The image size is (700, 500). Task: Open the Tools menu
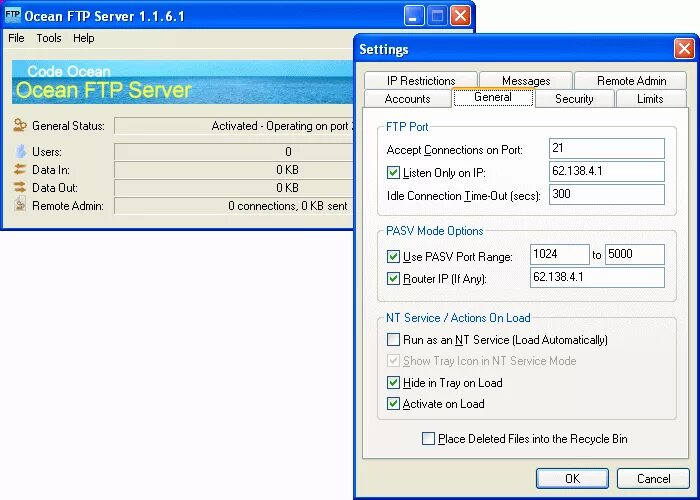[x=49, y=38]
